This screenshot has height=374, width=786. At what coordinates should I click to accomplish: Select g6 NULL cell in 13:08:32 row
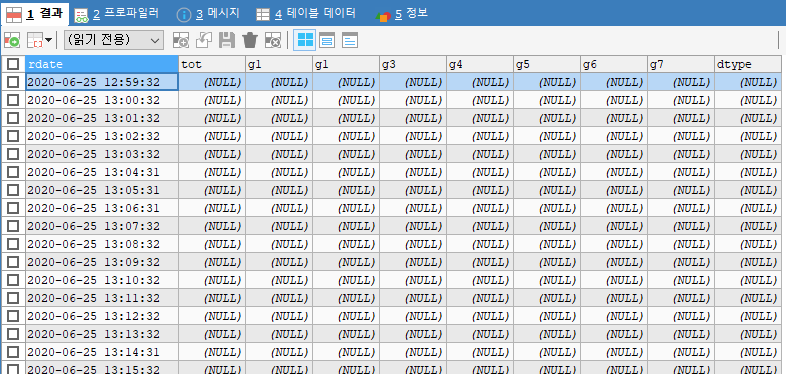click(x=614, y=244)
